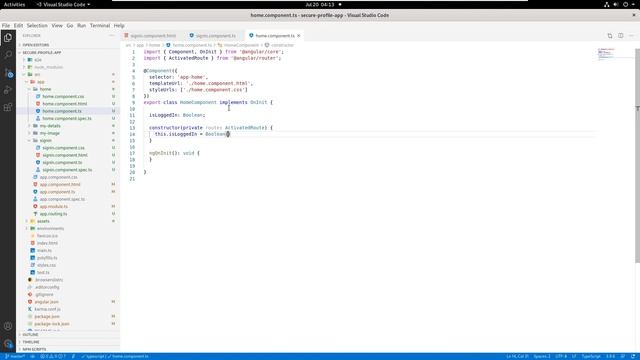Open the Go menu
The height and width of the screenshot is (360, 640).
coord(70,25)
